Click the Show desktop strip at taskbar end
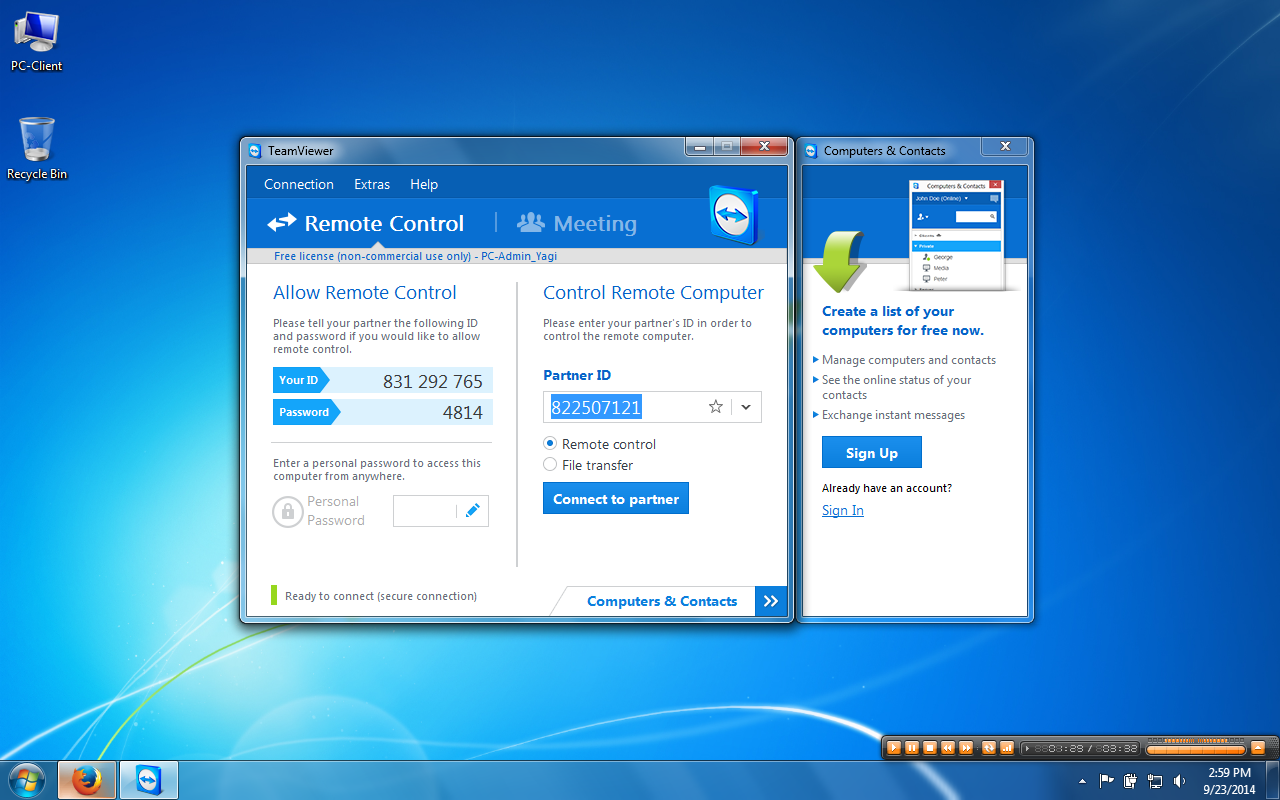 tap(1272, 780)
